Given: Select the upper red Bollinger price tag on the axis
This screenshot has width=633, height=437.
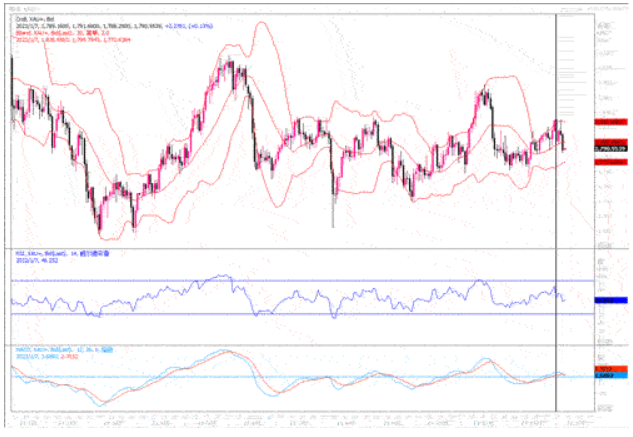Looking at the screenshot, I should point(609,120).
